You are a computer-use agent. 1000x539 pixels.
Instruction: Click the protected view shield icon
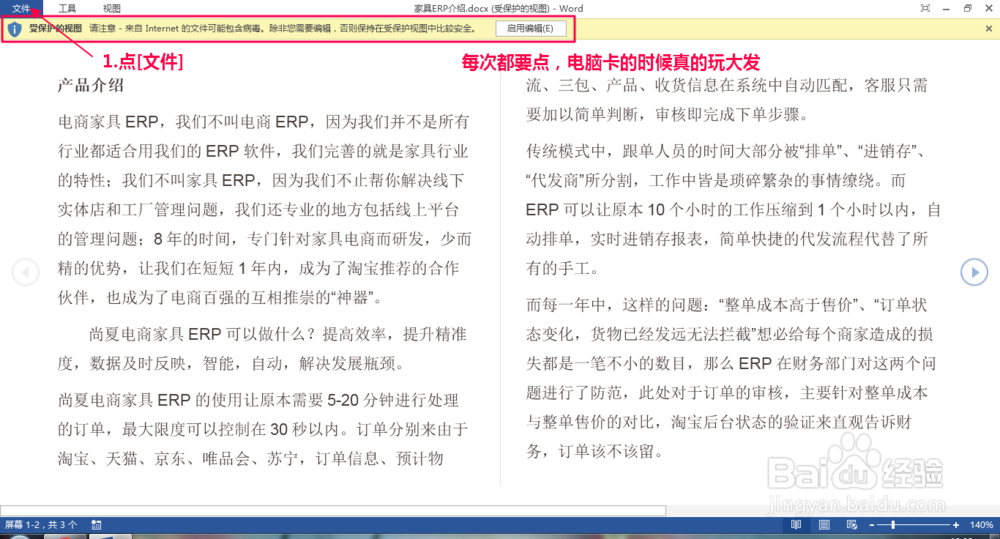[x=15, y=29]
